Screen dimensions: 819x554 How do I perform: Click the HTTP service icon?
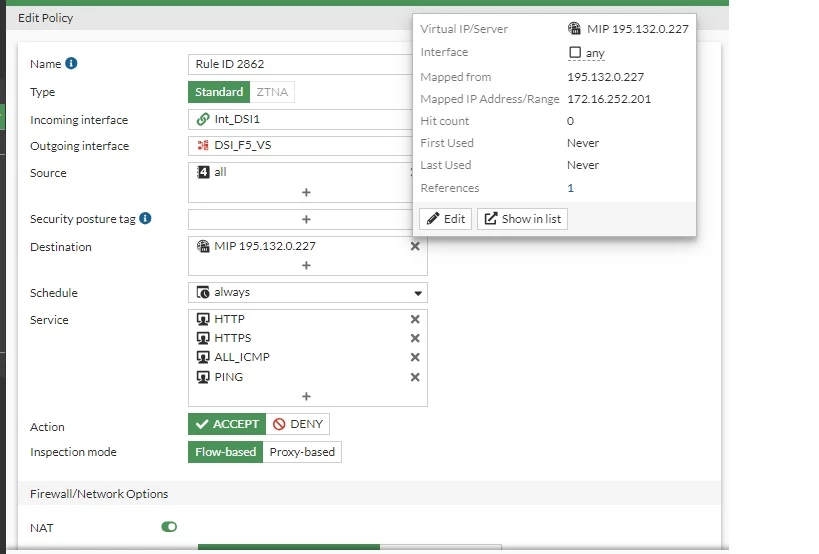[x=203, y=319]
